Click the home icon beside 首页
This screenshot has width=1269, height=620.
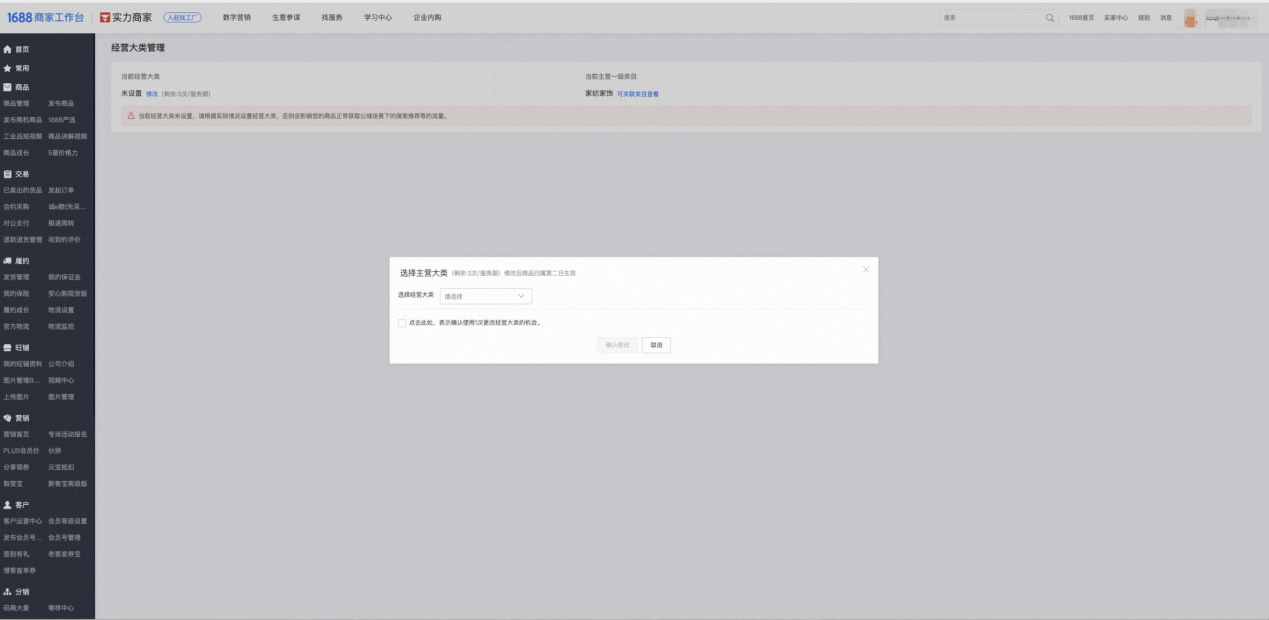pyautogui.click(x=8, y=49)
